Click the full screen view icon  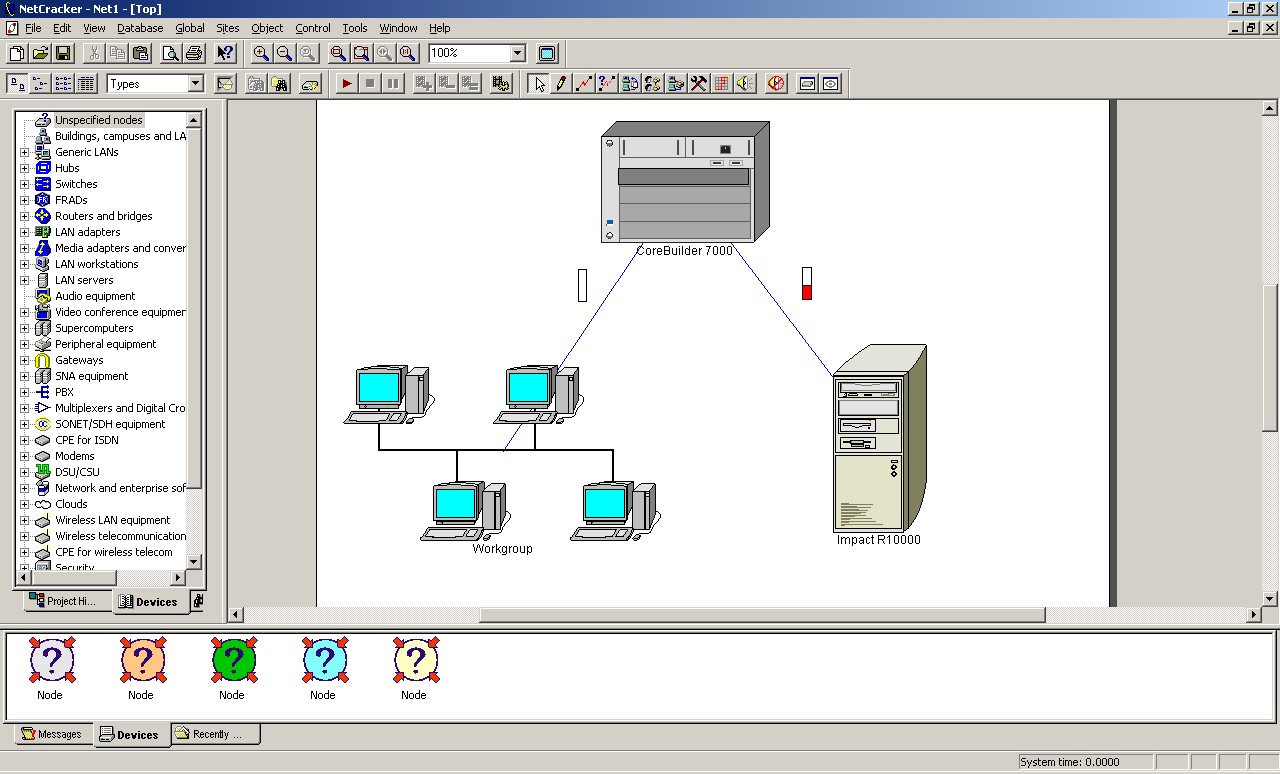tap(547, 54)
